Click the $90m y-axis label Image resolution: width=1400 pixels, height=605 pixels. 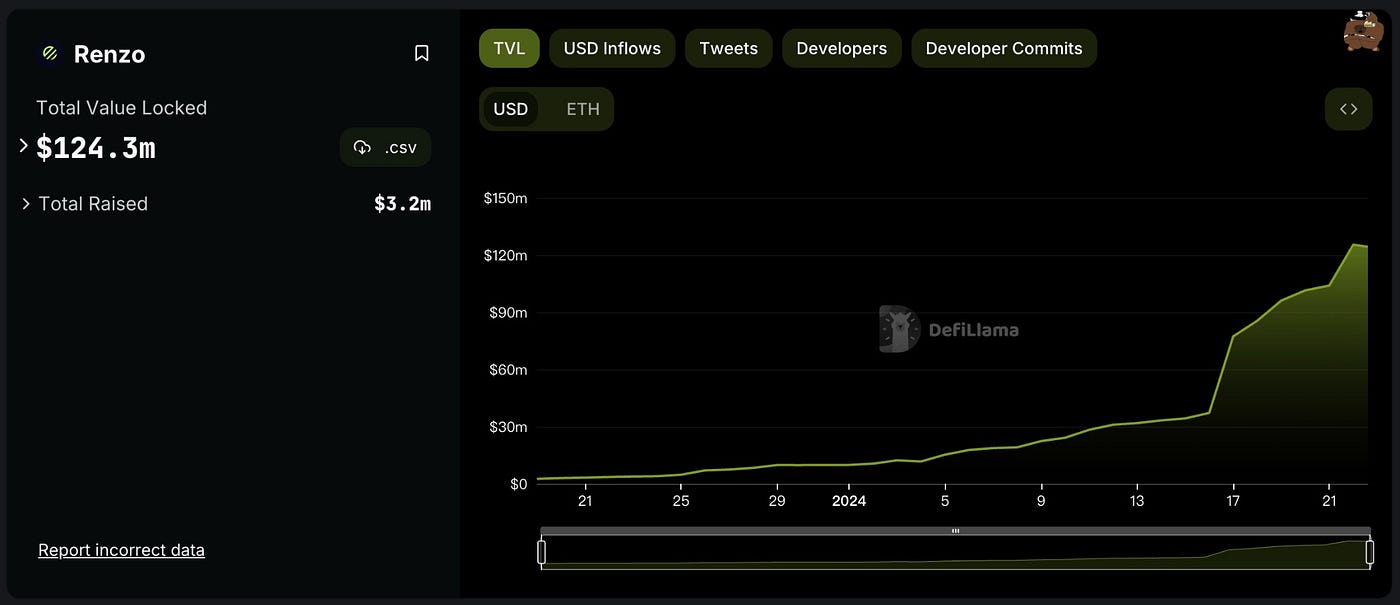tap(508, 313)
